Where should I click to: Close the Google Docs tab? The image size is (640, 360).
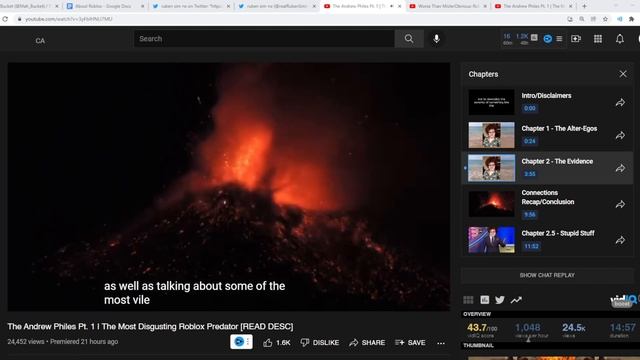pos(142,6)
